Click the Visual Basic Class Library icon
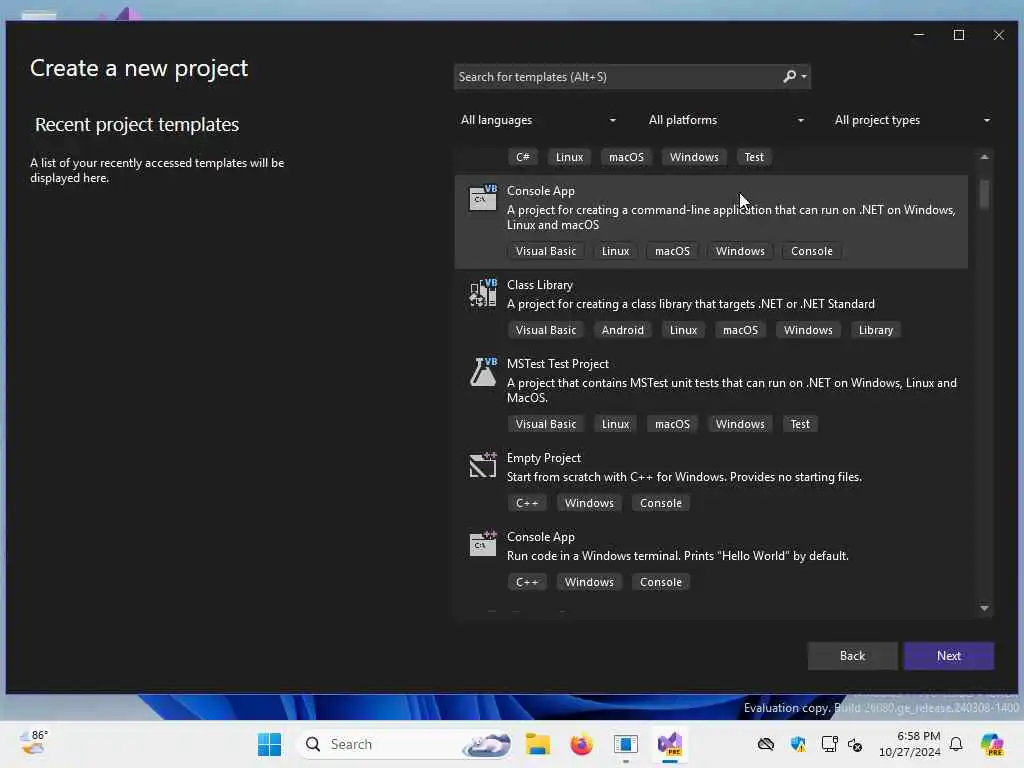Screen dimensions: 1024x768 [483, 293]
